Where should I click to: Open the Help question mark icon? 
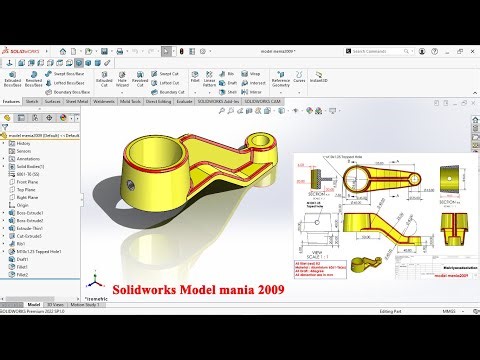click(434, 51)
